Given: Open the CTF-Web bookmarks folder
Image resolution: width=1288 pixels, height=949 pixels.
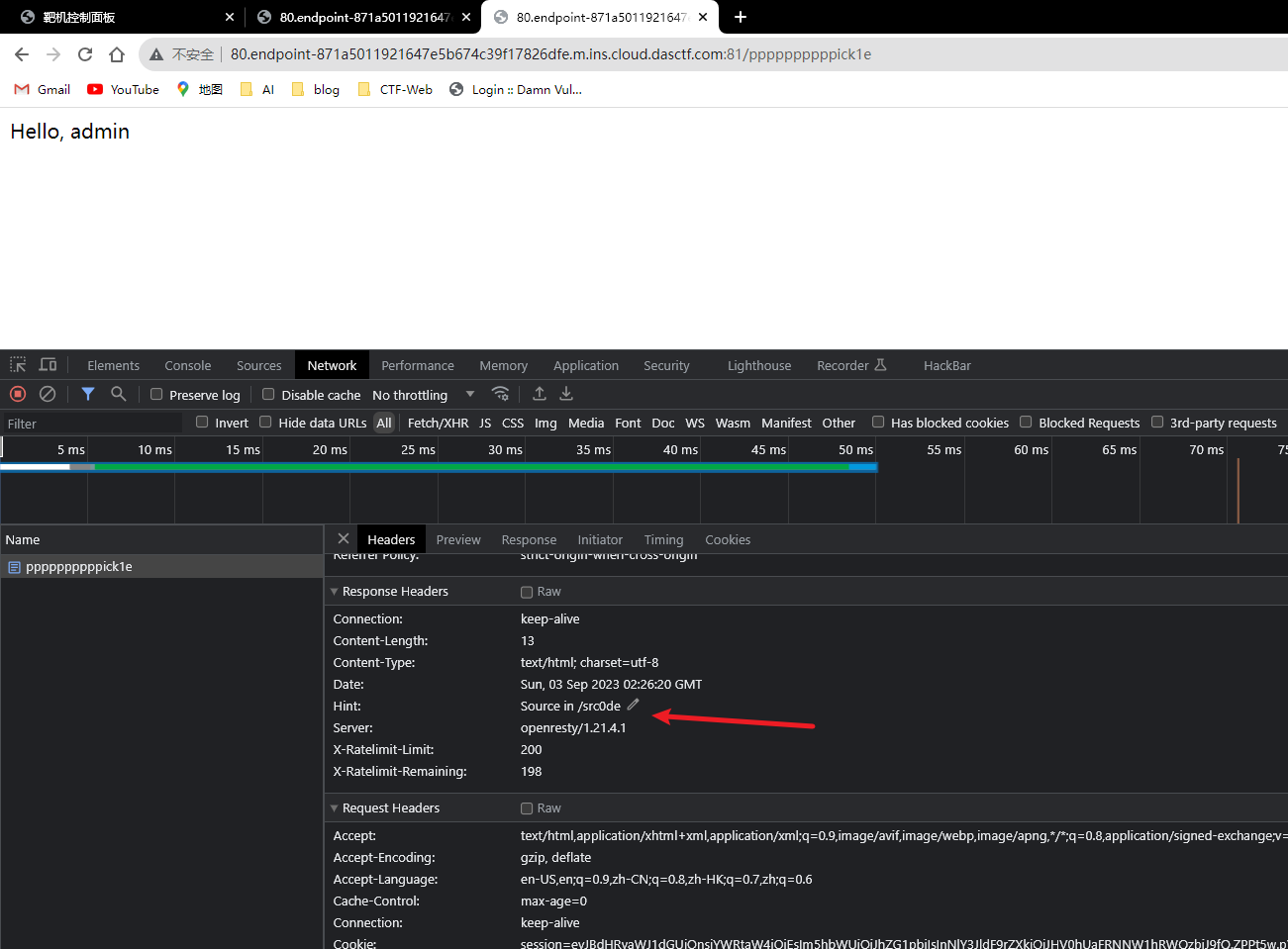Looking at the screenshot, I should tap(395, 89).
